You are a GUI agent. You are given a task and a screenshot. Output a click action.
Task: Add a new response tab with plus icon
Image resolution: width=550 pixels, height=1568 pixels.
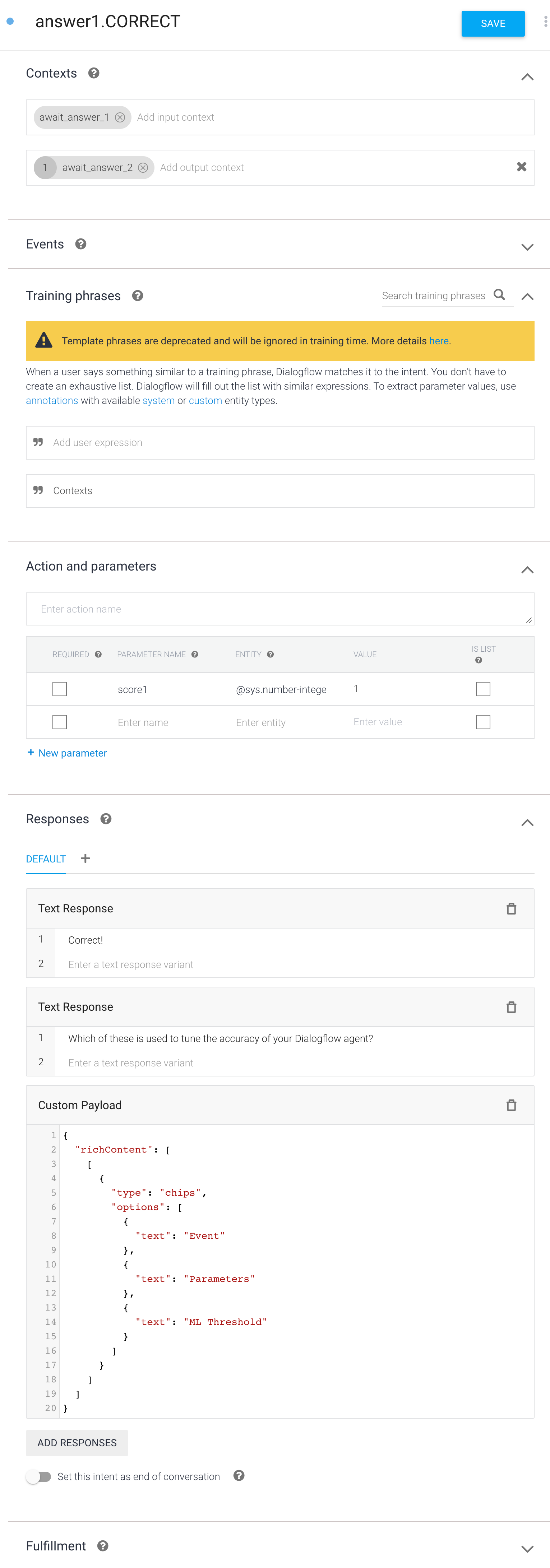85,858
